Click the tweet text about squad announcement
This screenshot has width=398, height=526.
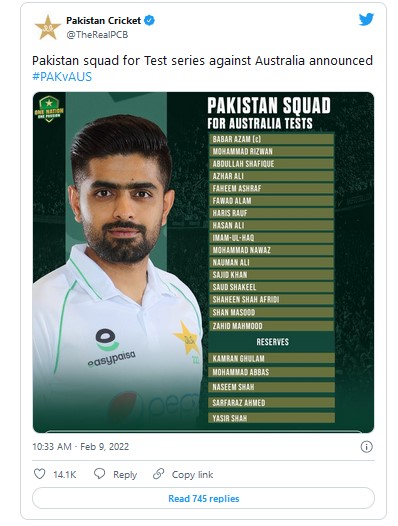click(x=202, y=61)
